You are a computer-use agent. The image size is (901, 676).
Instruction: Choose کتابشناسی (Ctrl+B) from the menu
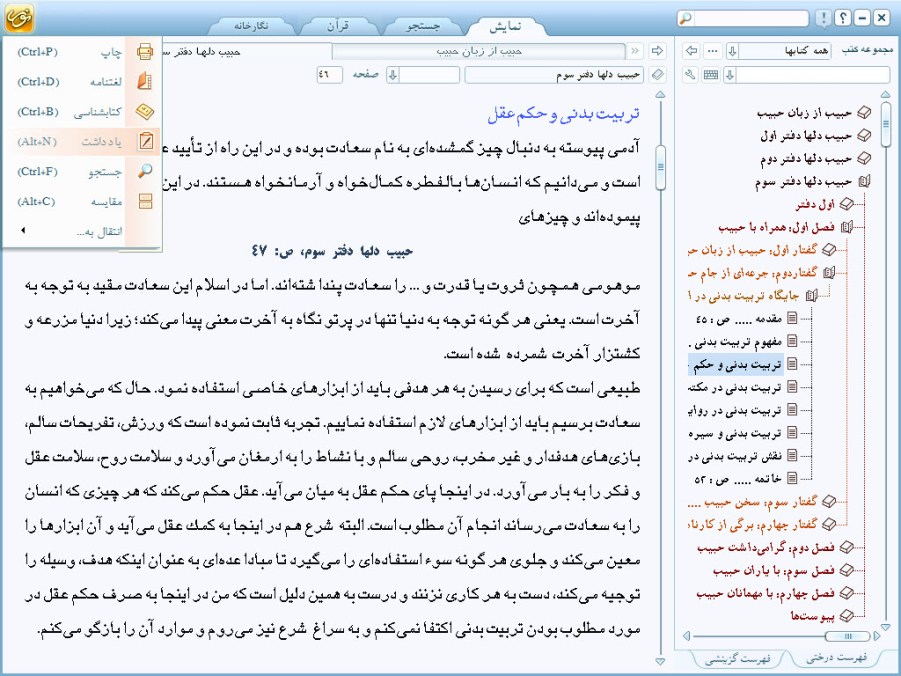[x=82, y=112]
